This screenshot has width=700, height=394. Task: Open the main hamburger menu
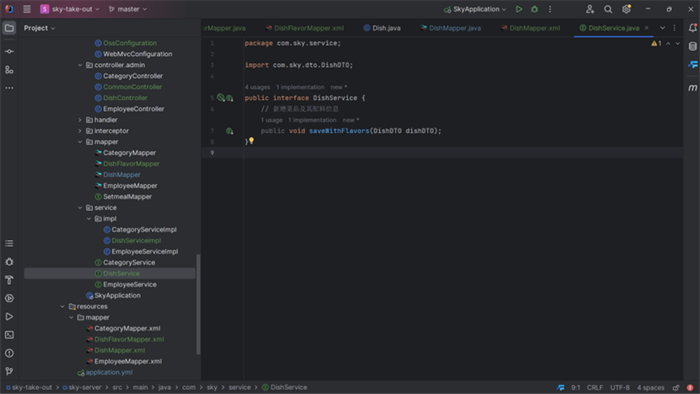coord(27,9)
